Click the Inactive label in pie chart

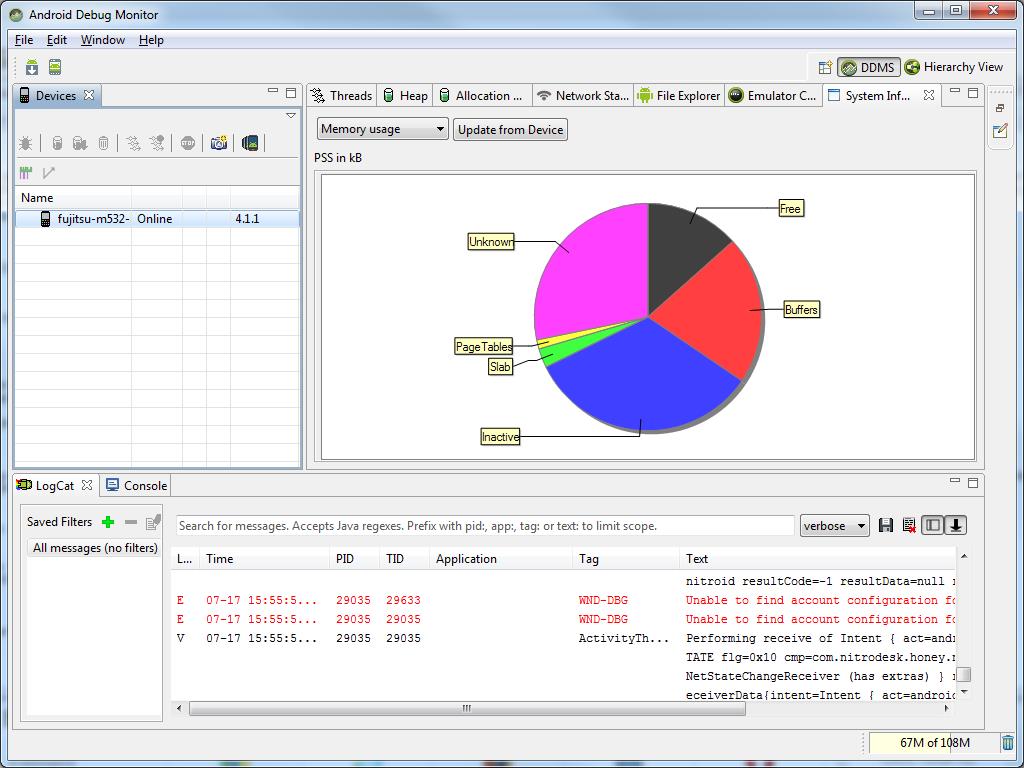coord(500,437)
